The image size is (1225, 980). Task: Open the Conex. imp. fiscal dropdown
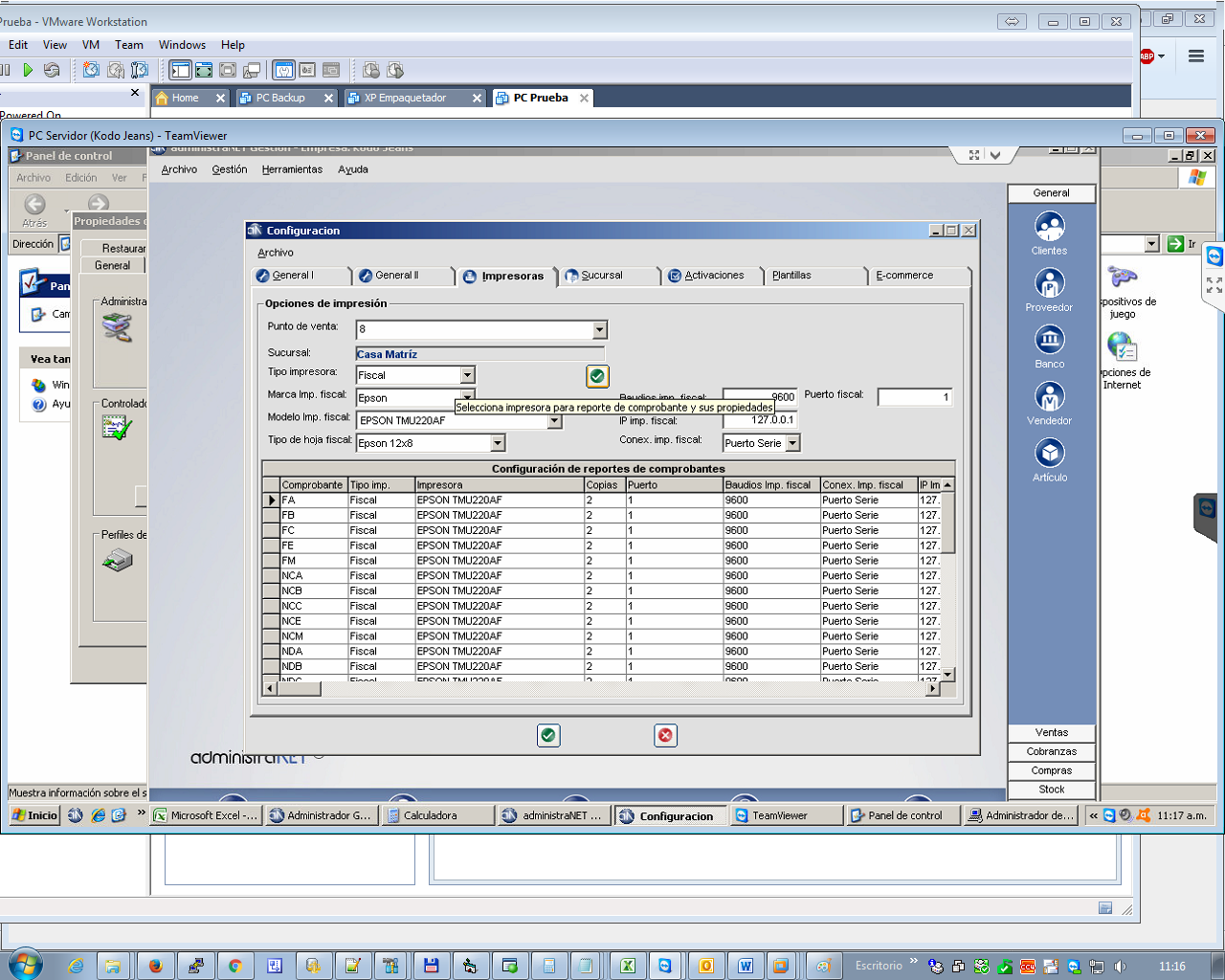[792, 443]
